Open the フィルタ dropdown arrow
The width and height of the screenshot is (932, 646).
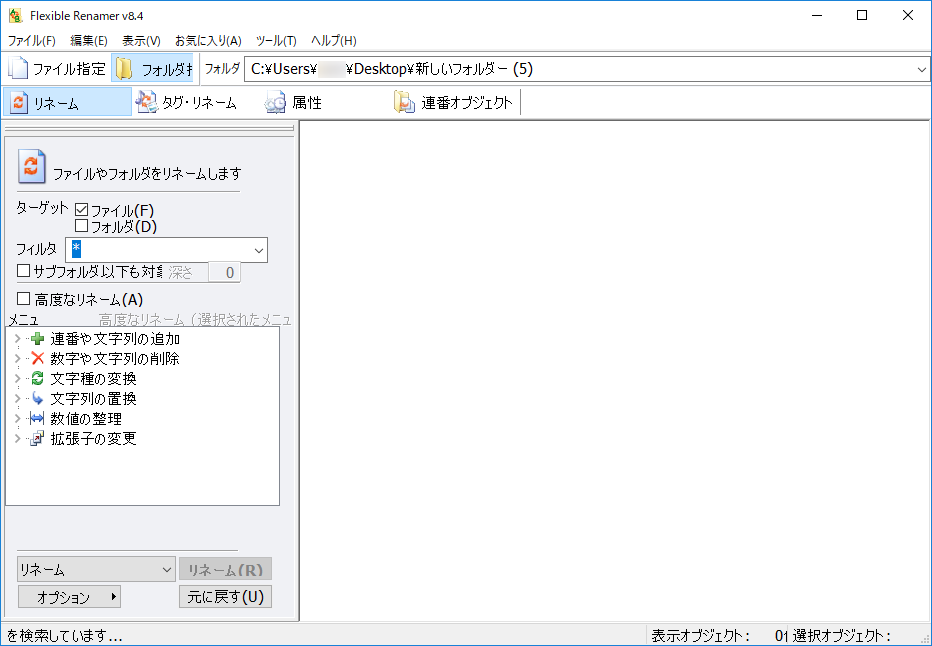(x=259, y=250)
